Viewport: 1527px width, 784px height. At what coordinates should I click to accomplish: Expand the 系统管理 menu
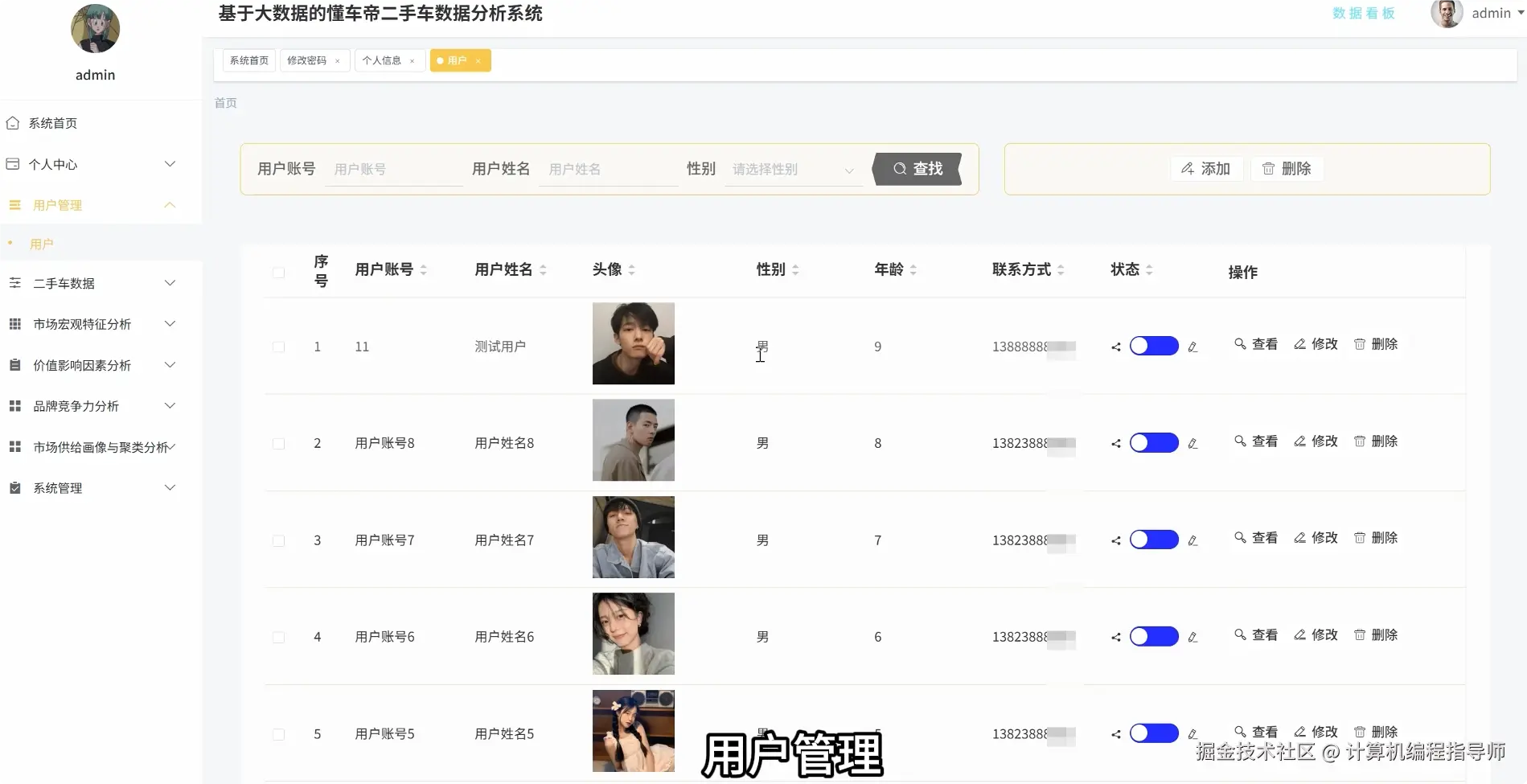click(170, 488)
